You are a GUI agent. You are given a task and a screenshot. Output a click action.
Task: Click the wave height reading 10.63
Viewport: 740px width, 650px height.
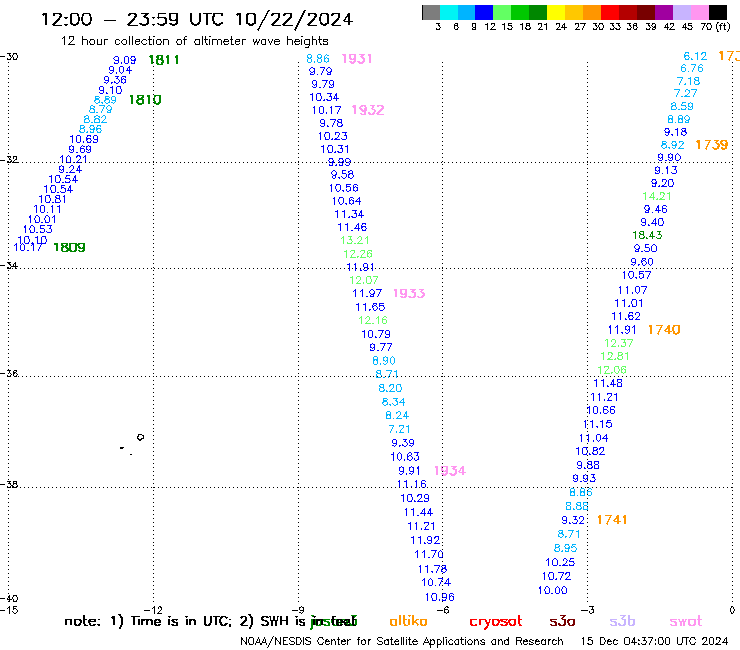pyautogui.click(x=405, y=457)
